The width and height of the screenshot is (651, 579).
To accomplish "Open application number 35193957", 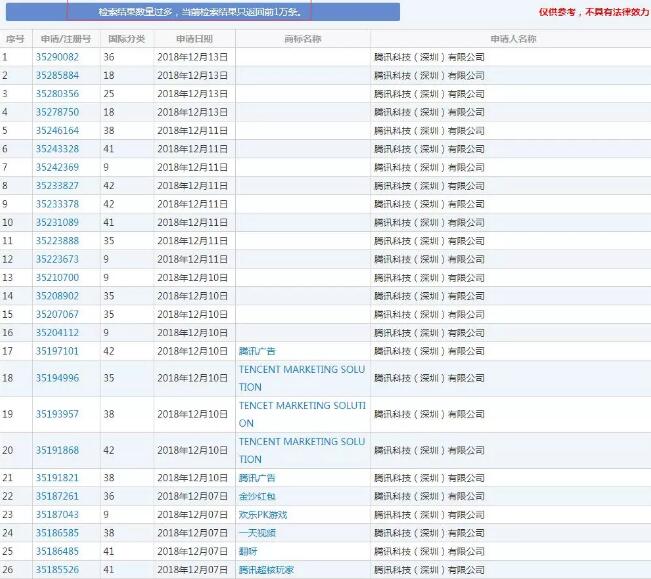I will (57, 414).
